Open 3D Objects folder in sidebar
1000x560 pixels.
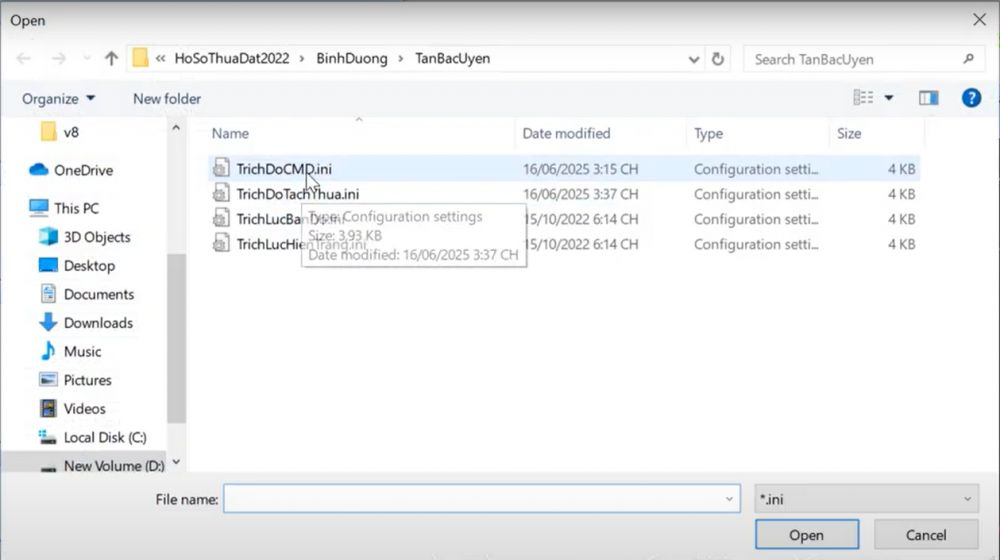tap(97, 237)
